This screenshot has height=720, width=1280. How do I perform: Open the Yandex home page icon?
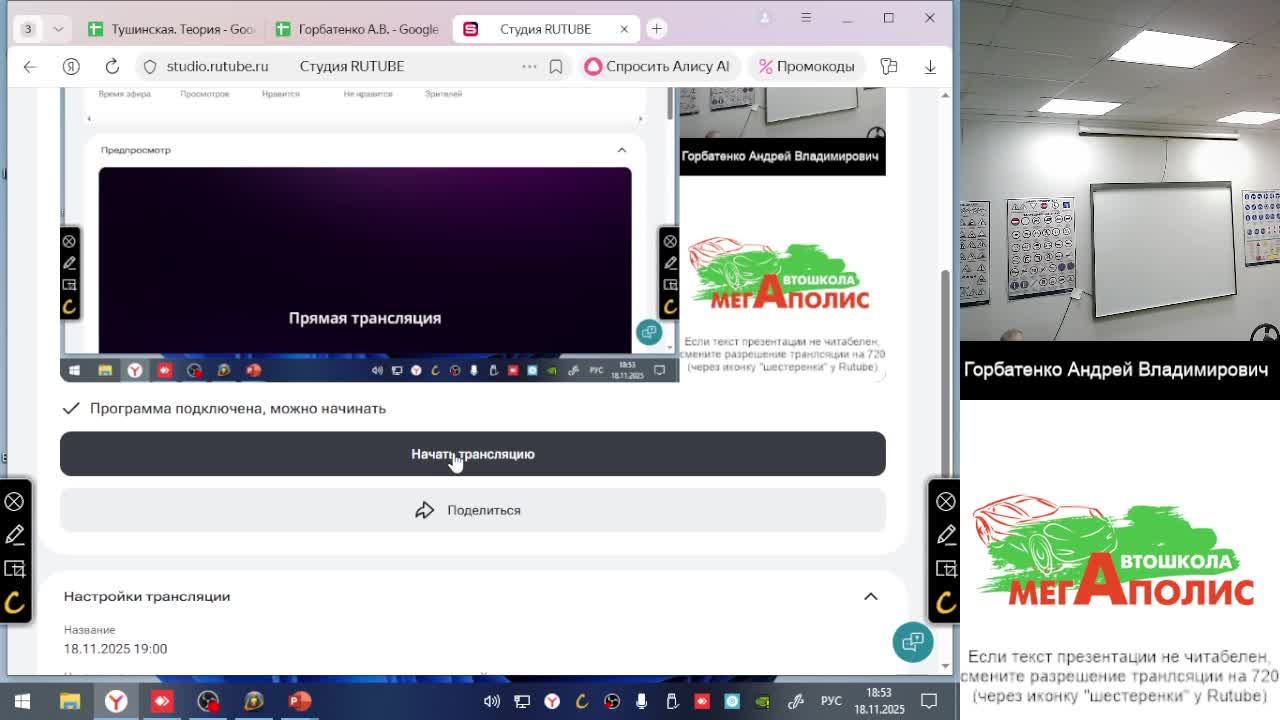click(x=71, y=66)
